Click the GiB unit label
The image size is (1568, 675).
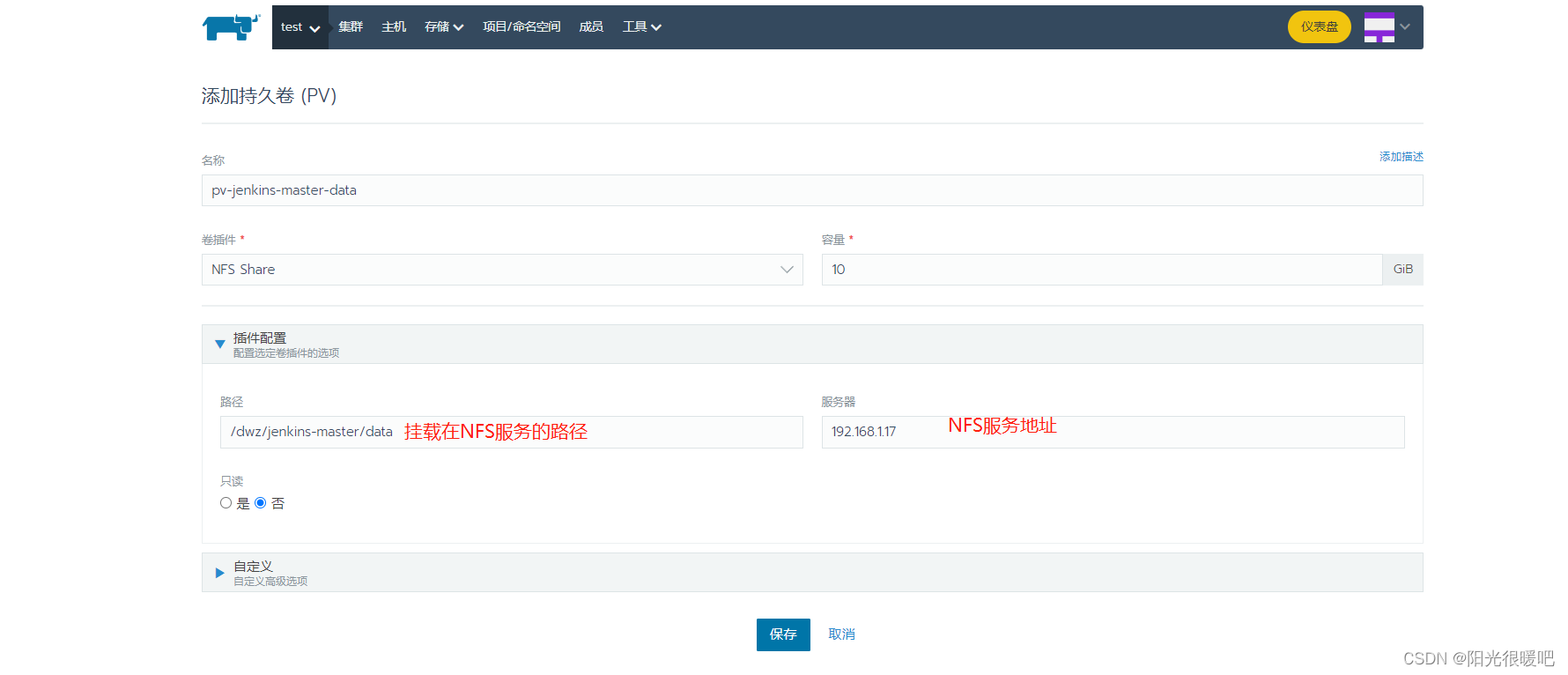[1402, 270]
